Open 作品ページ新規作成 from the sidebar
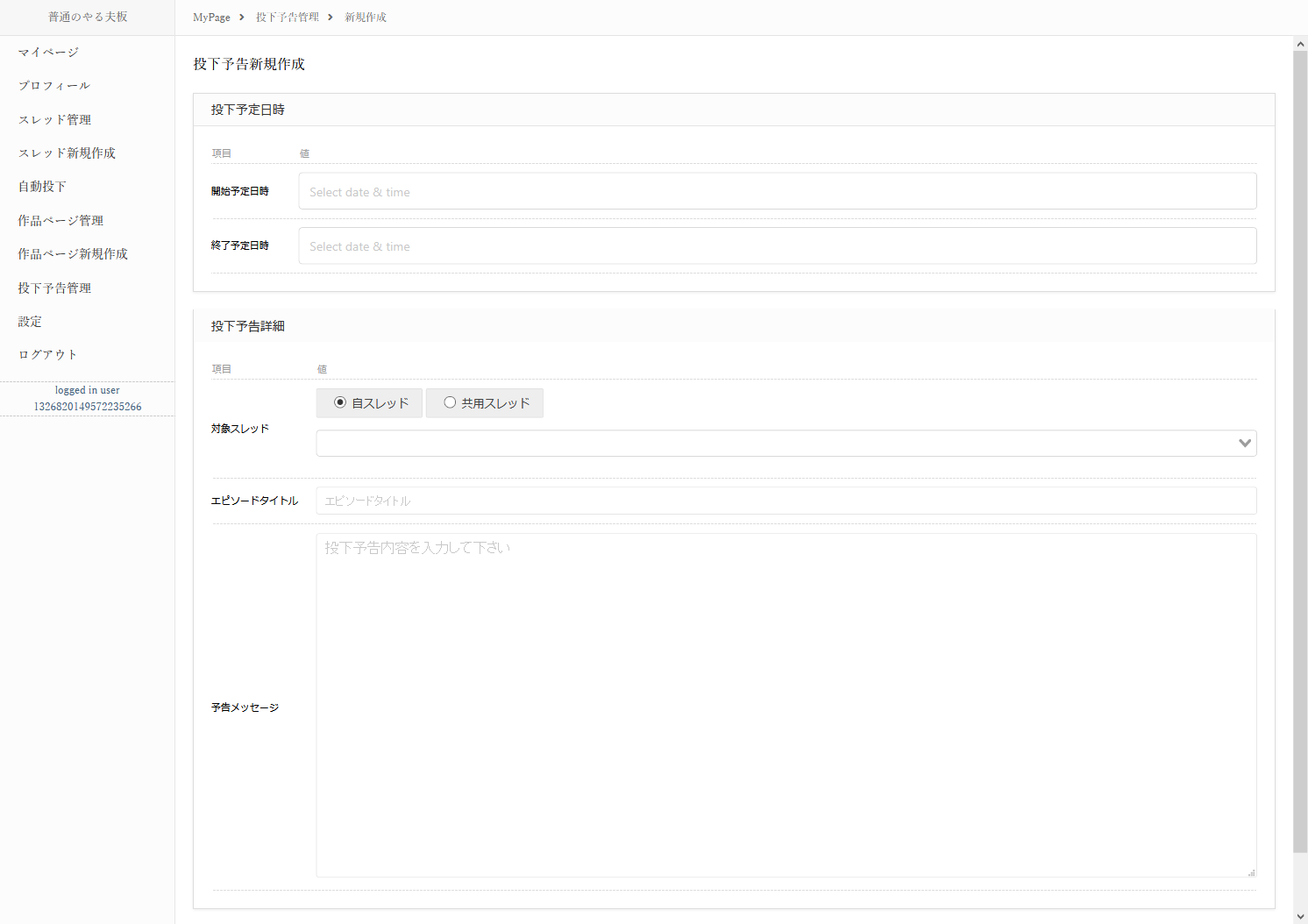Screen dimensions: 1308x924 click(x=72, y=253)
